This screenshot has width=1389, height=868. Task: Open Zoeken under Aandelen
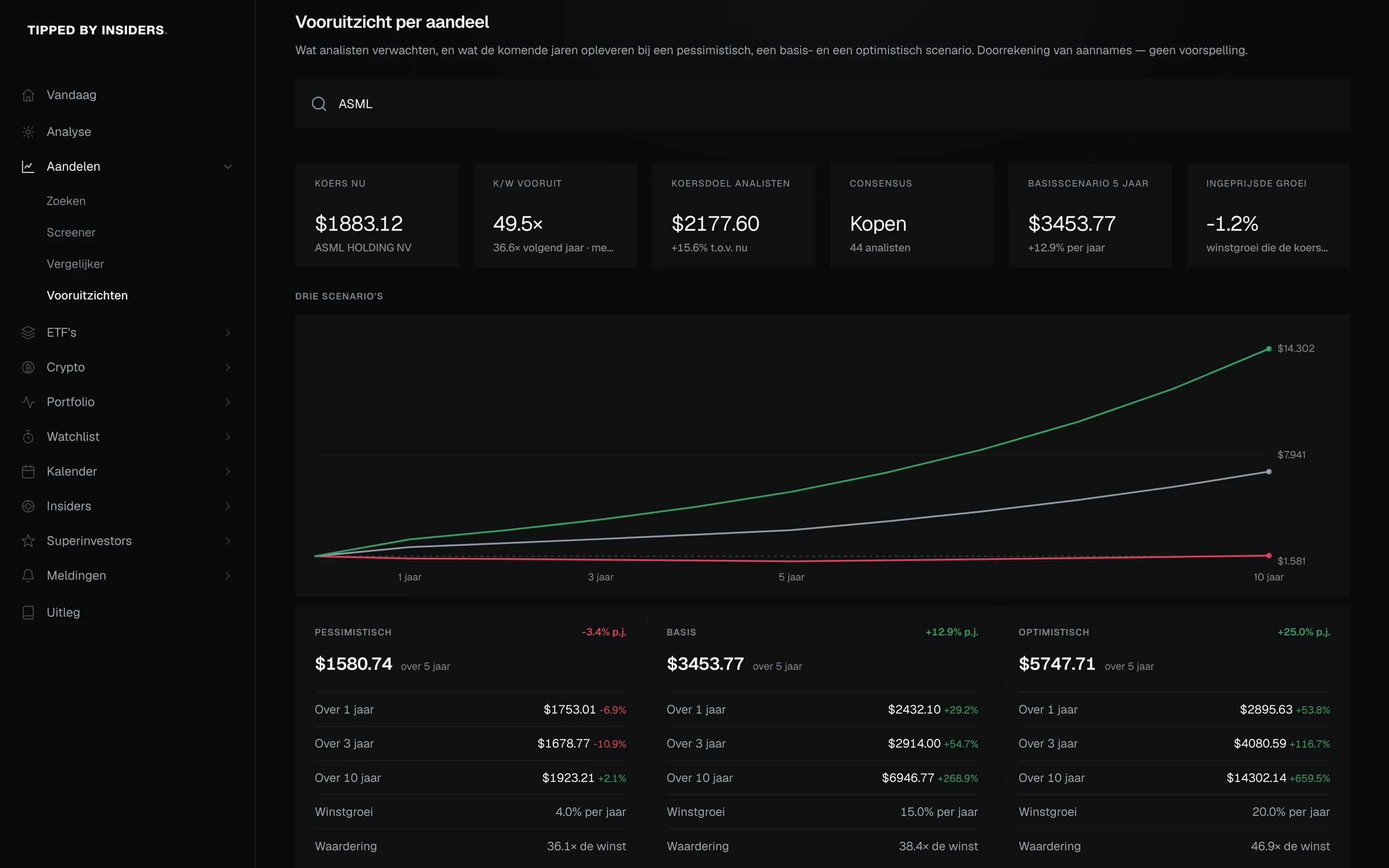66,201
